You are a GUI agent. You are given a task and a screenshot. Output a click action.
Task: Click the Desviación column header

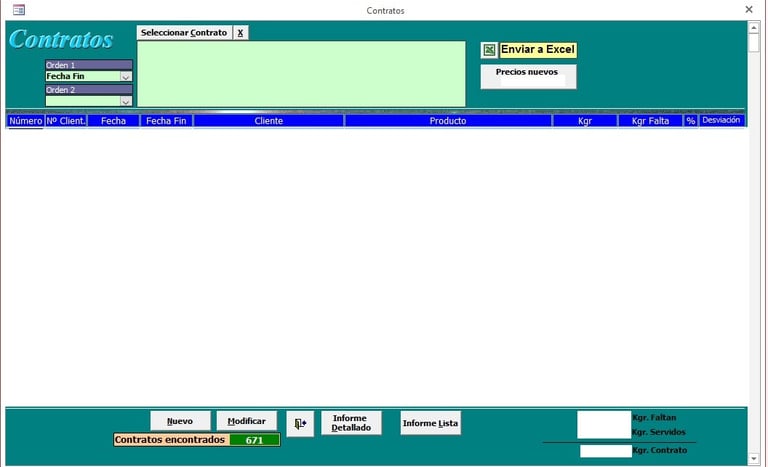click(x=721, y=120)
